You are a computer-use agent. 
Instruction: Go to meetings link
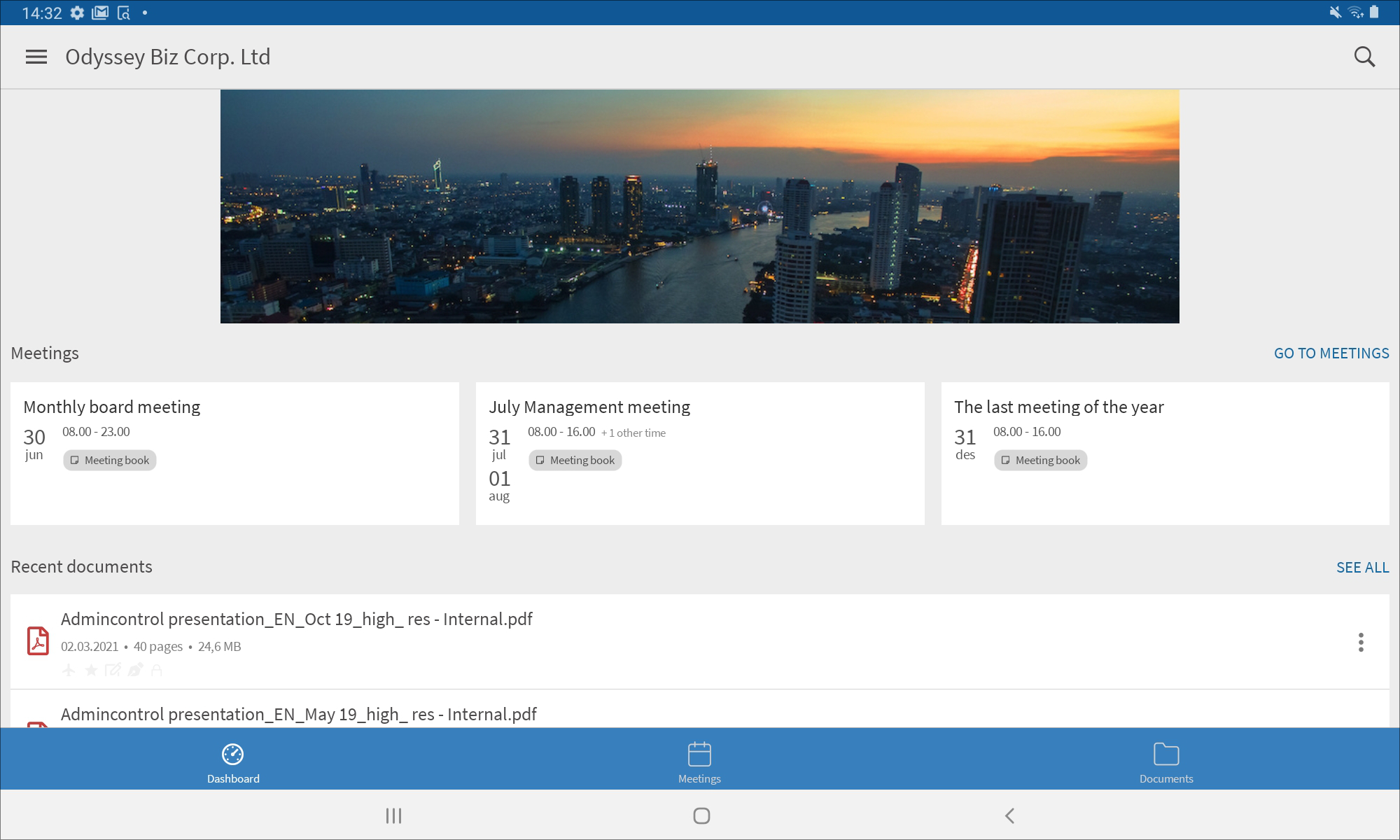1331,353
